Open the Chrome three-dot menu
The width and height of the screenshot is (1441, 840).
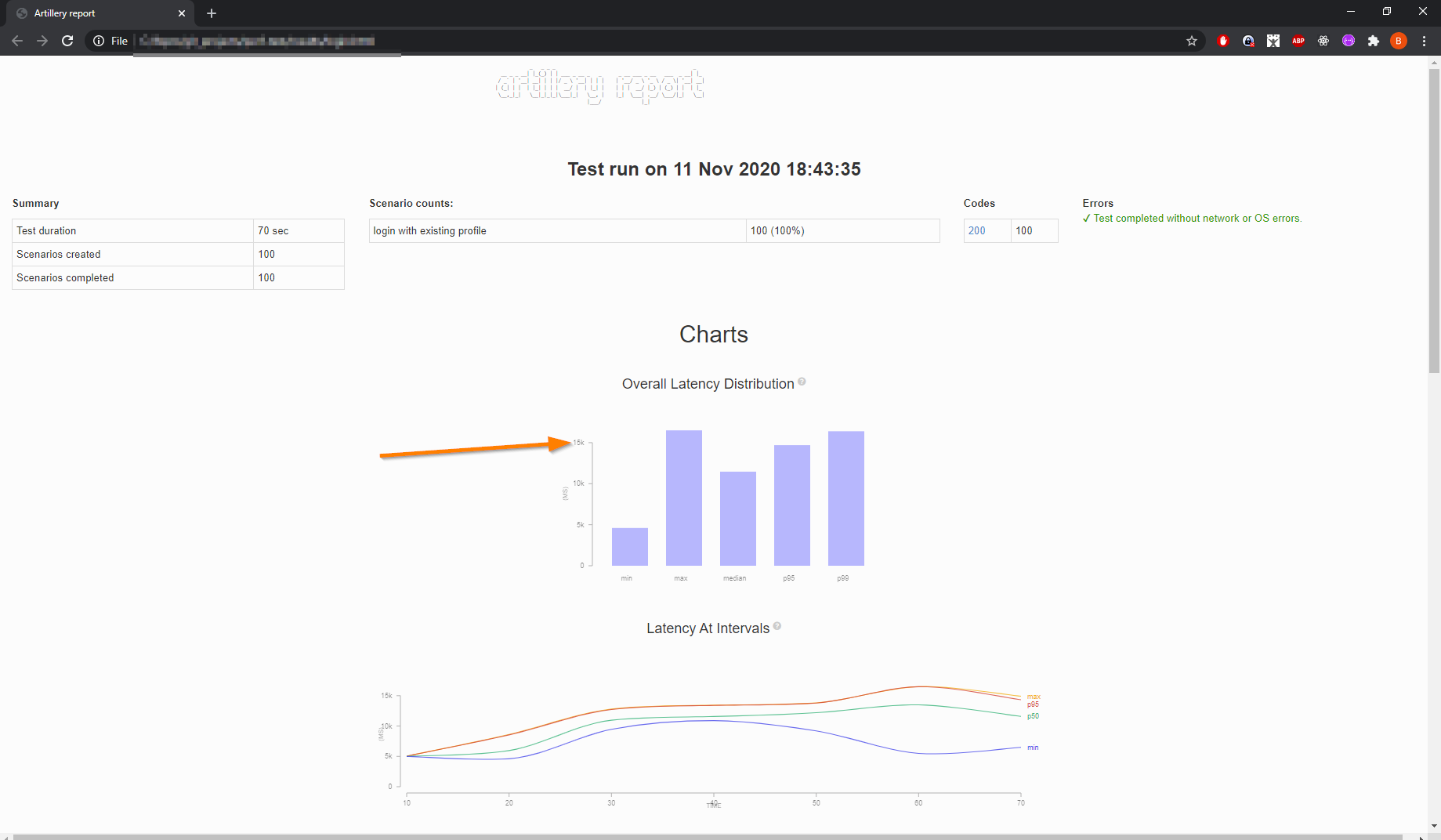point(1425,41)
